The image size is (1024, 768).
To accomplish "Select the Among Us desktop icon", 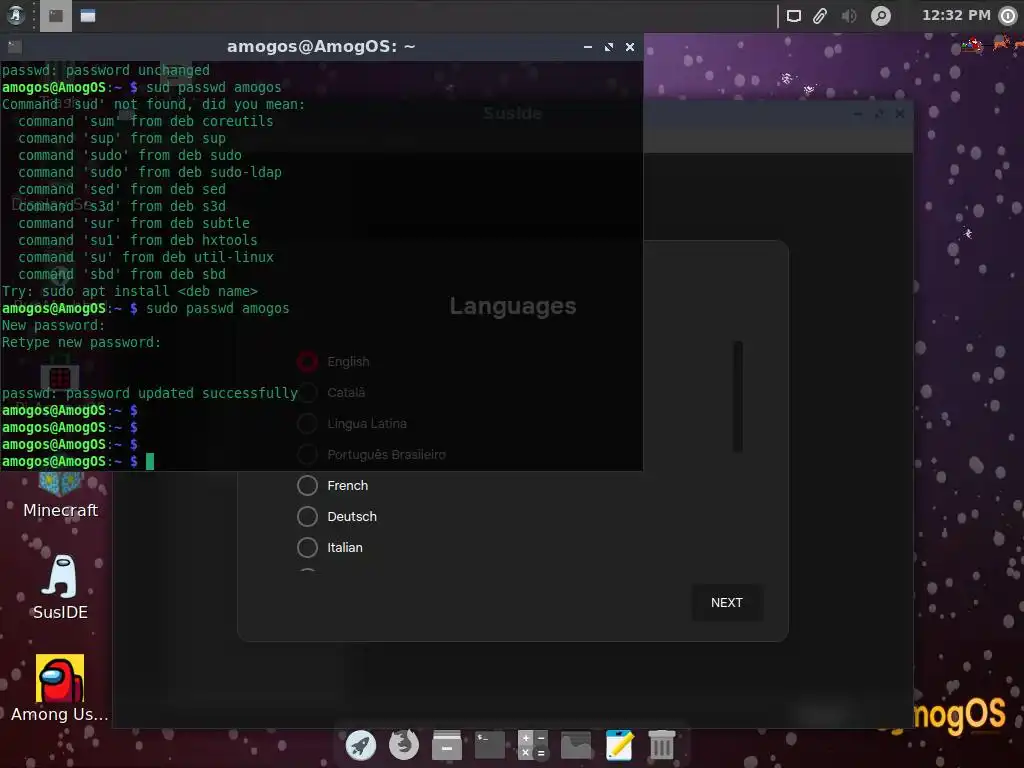I will click(x=59, y=688).
